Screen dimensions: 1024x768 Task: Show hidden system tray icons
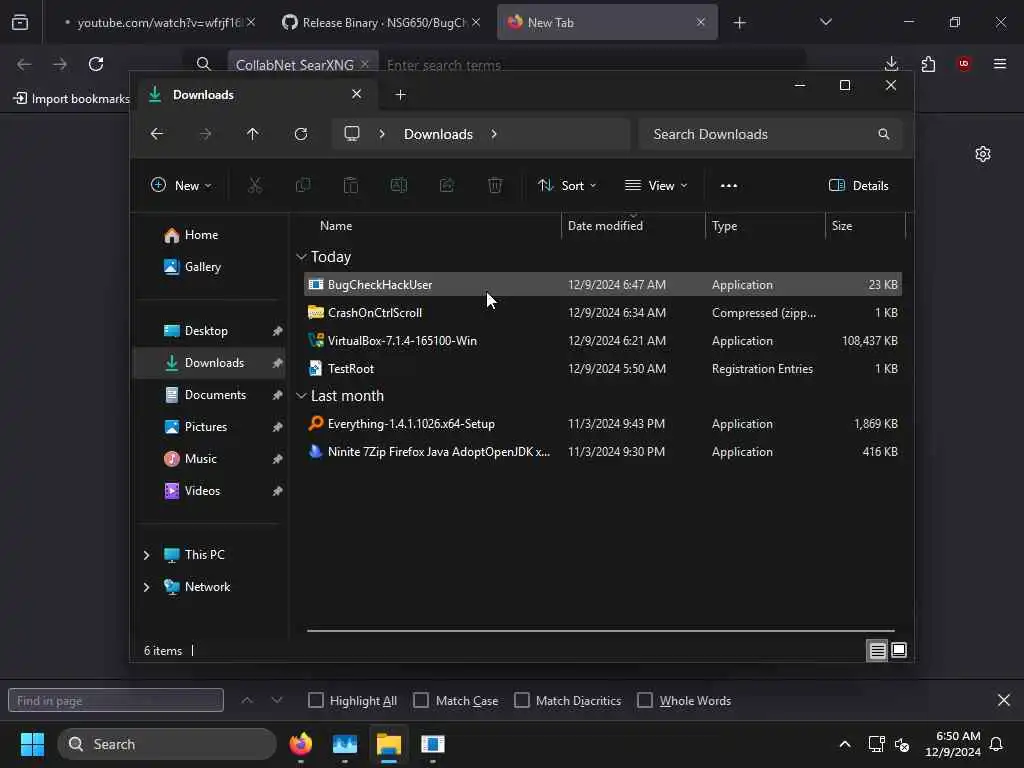click(x=844, y=744)
